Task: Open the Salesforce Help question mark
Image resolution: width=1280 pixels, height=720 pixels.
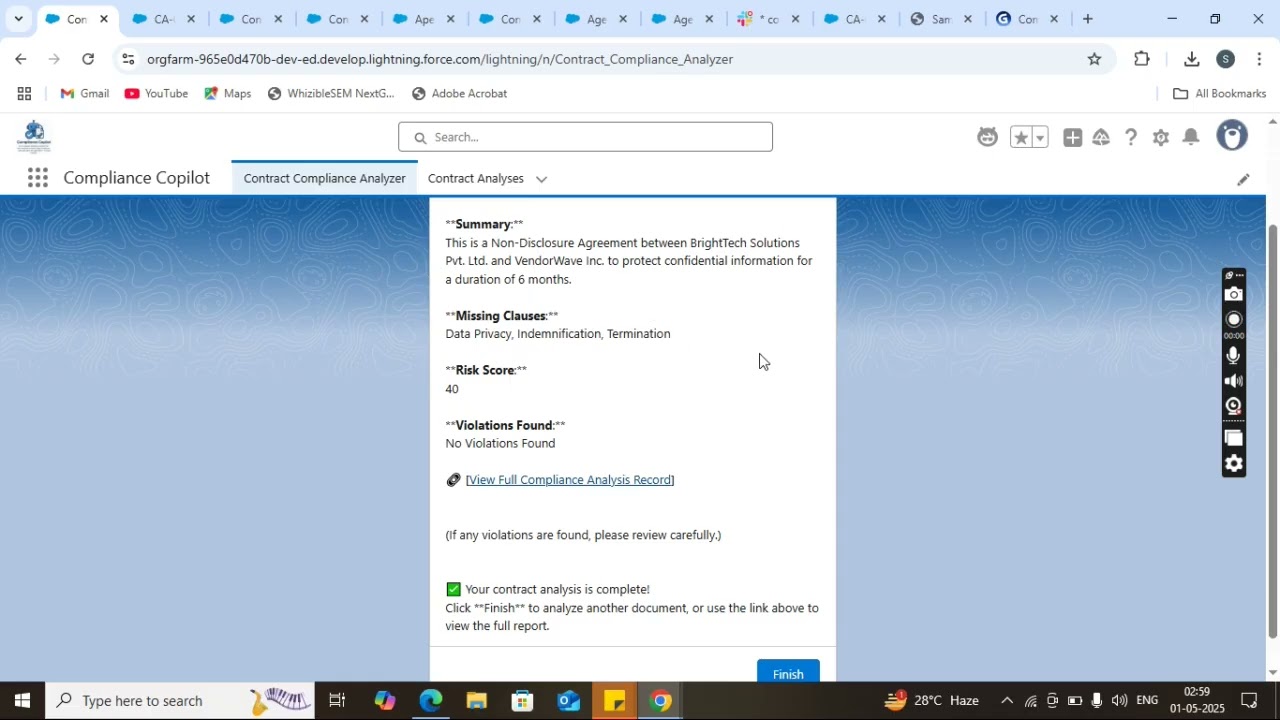Action: pos(1131,137)
